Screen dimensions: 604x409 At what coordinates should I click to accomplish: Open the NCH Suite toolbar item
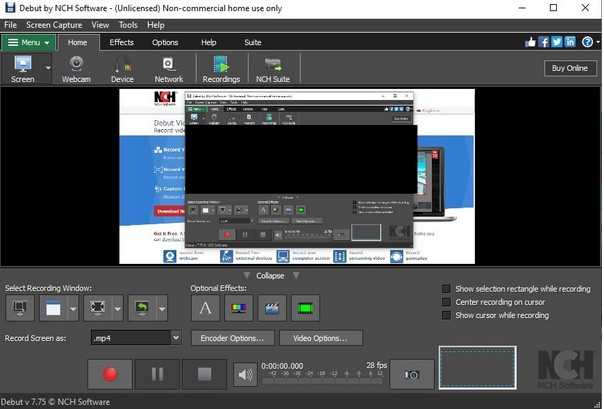273,69
